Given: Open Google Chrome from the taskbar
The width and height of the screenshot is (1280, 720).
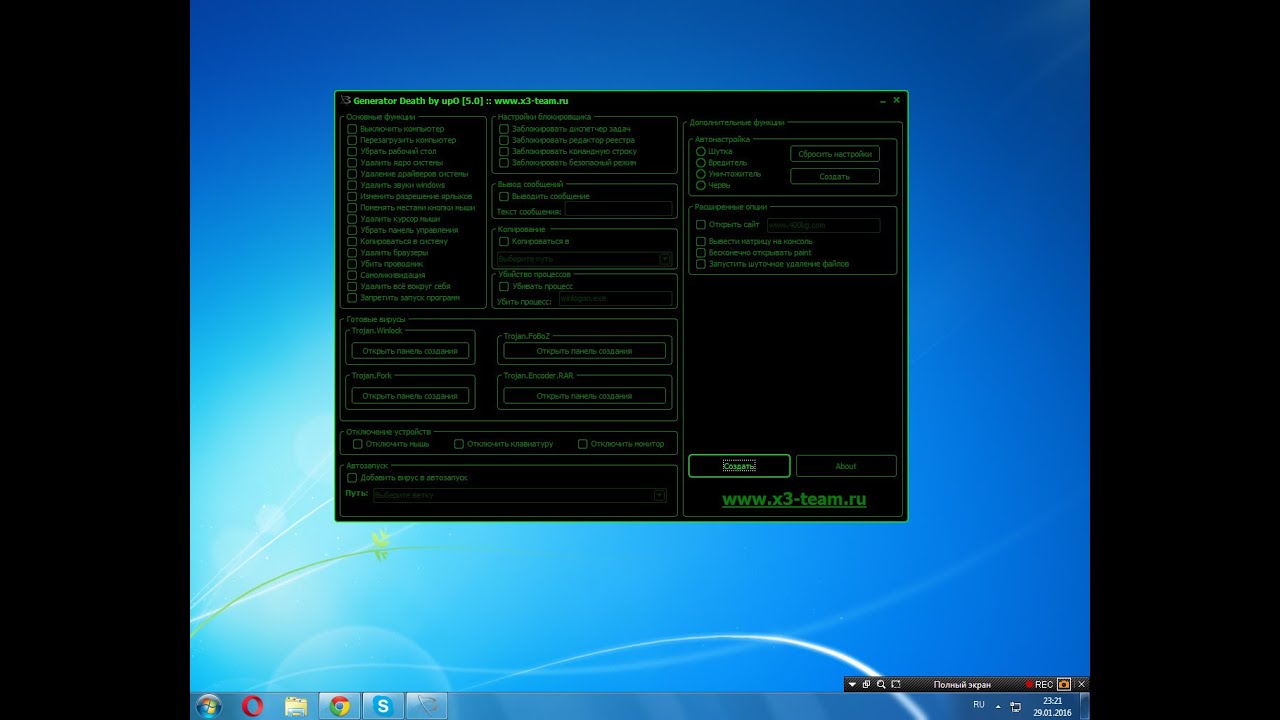Looking at the screenshot, I should [339, 706].
